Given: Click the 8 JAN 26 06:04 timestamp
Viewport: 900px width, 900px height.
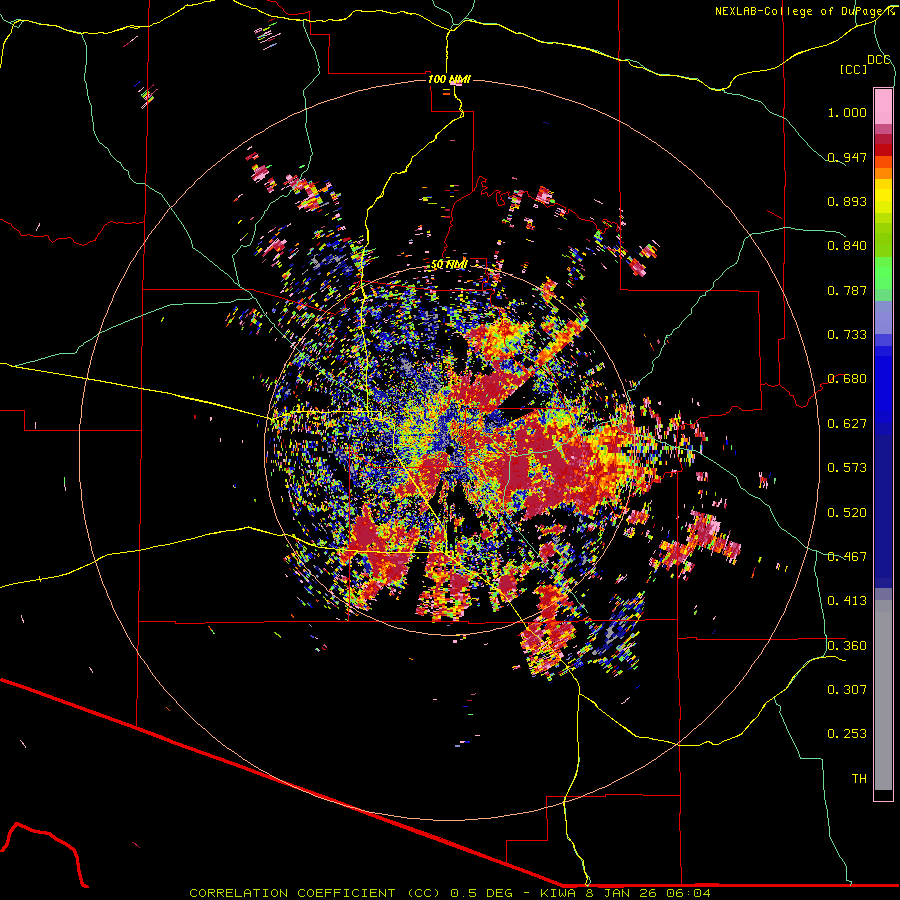Looking at the screenshot, I should click(x=649, y=893).
